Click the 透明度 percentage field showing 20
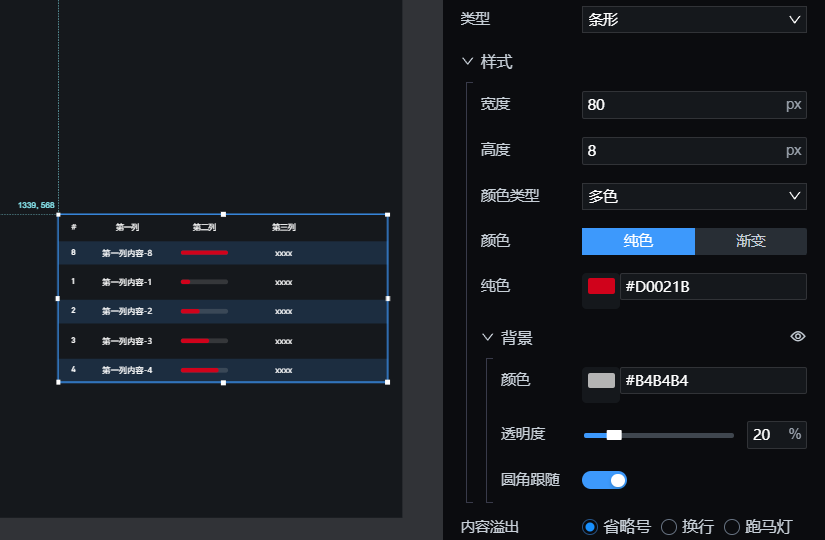 tap(777, 435)
